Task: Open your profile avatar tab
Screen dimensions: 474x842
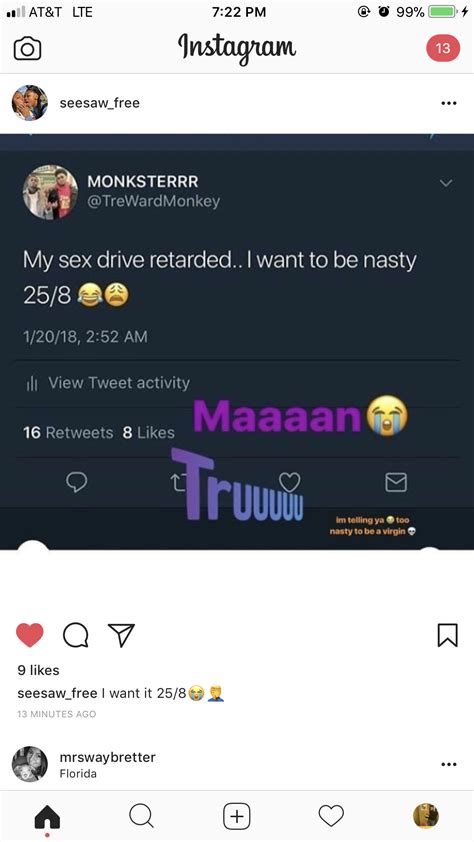Action: point(426,816)
